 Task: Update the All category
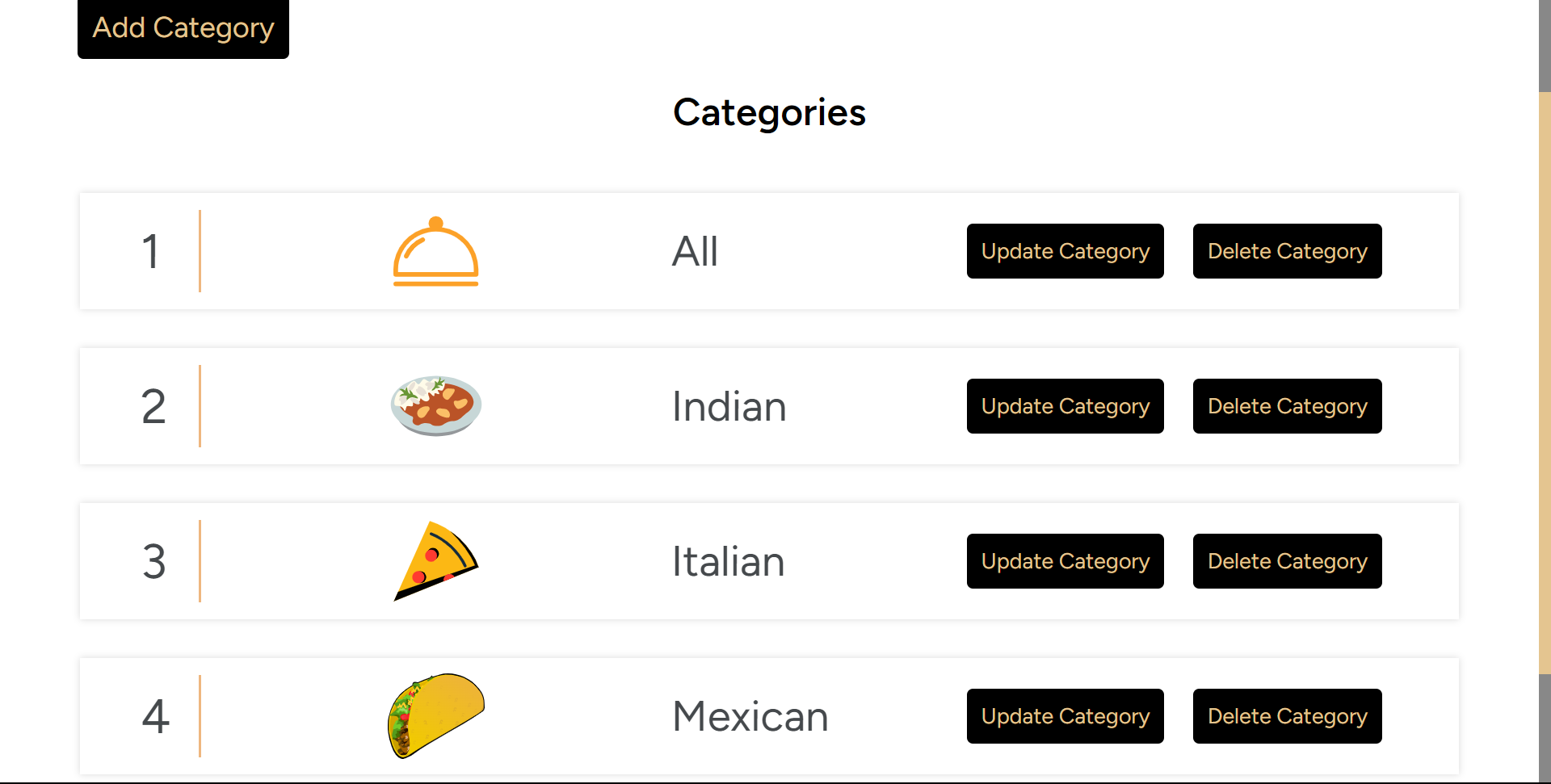[1065, 251]
